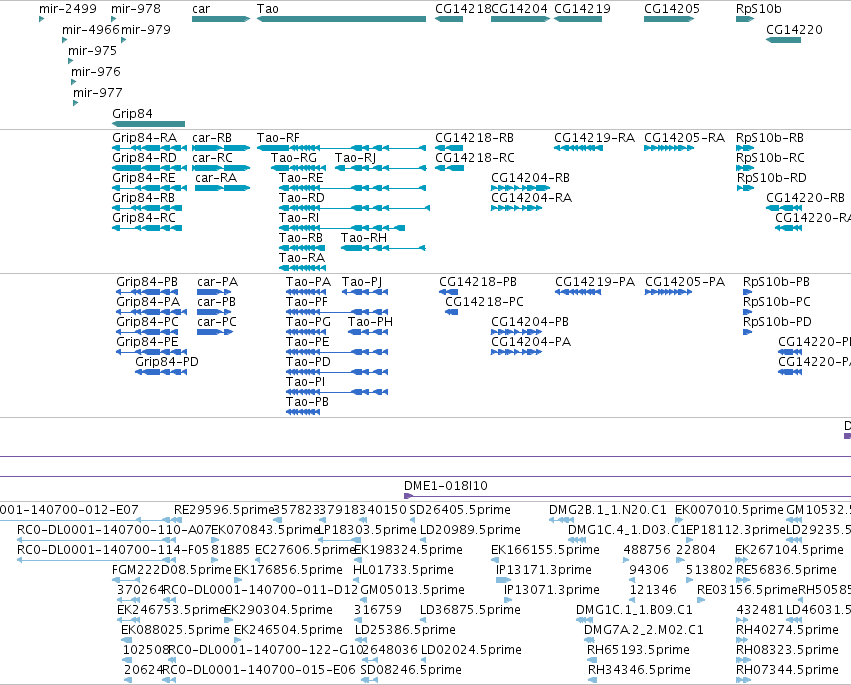Select the CG14205-RA transcript
The width and height of the screenshot is (851, 685).
tap(669, 148)
